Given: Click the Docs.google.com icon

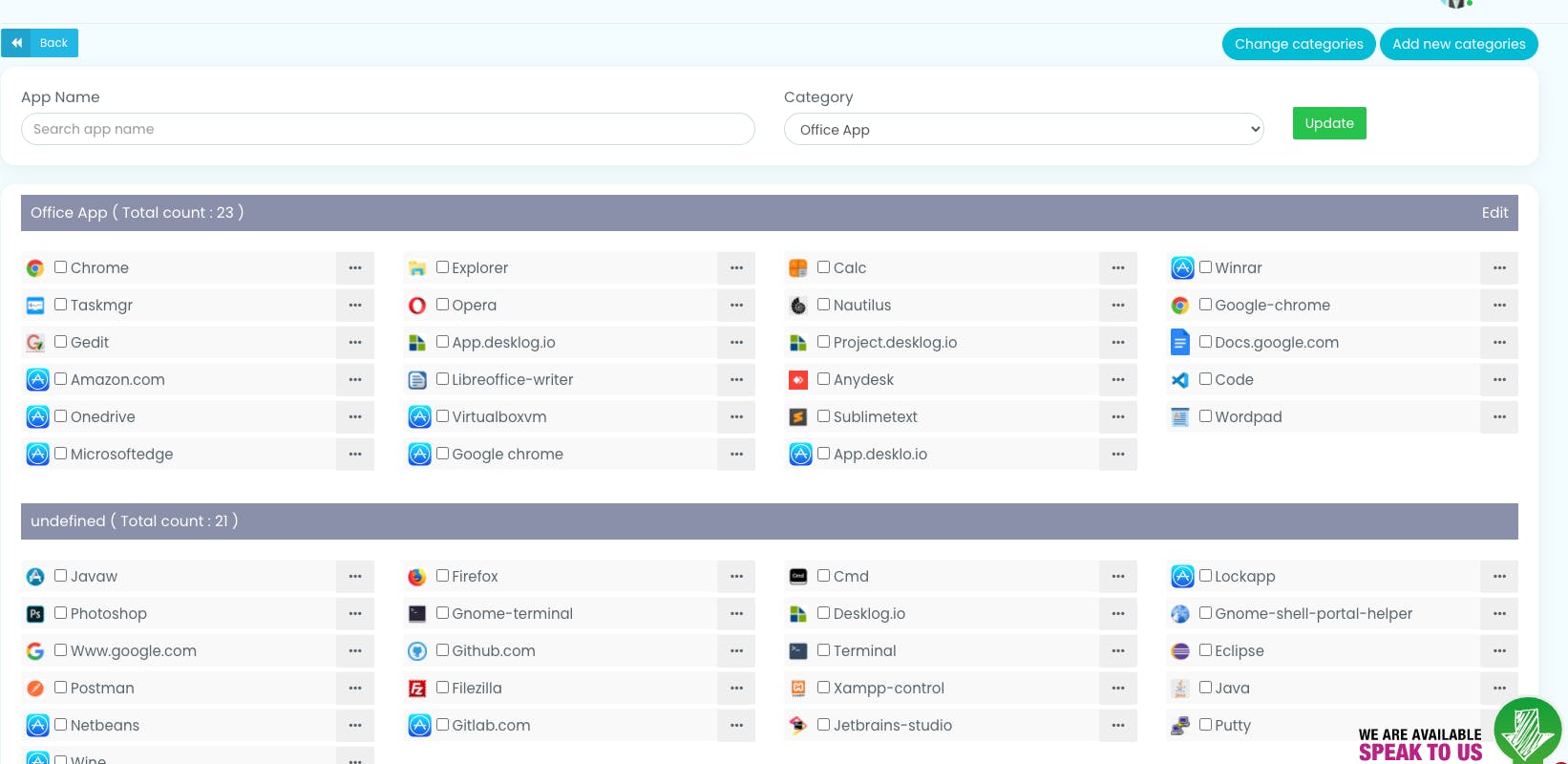Looking at the screenshot, I should [1180, 342].
